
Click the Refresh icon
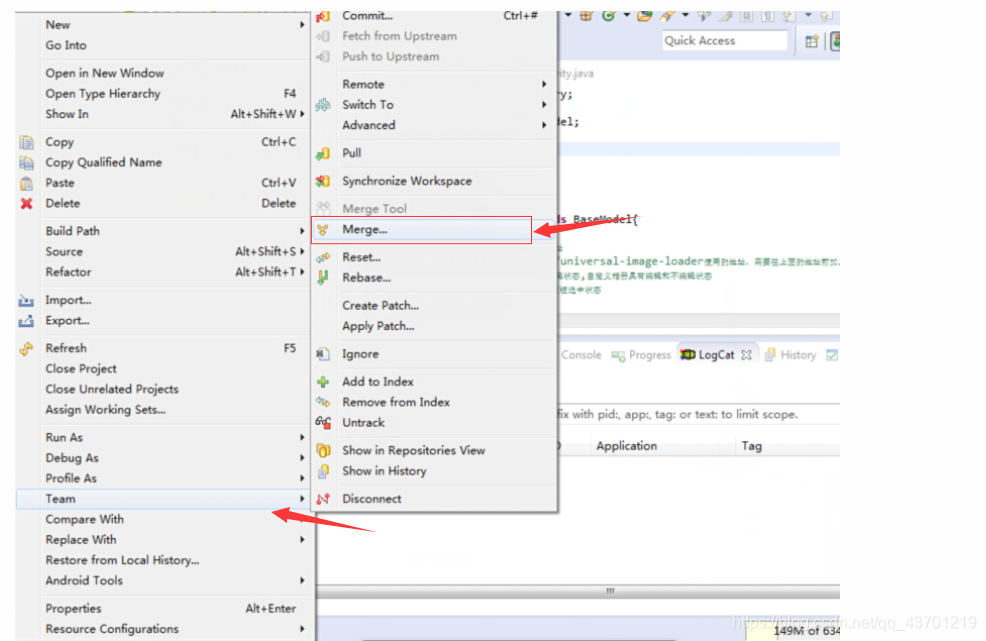(26, 348)
